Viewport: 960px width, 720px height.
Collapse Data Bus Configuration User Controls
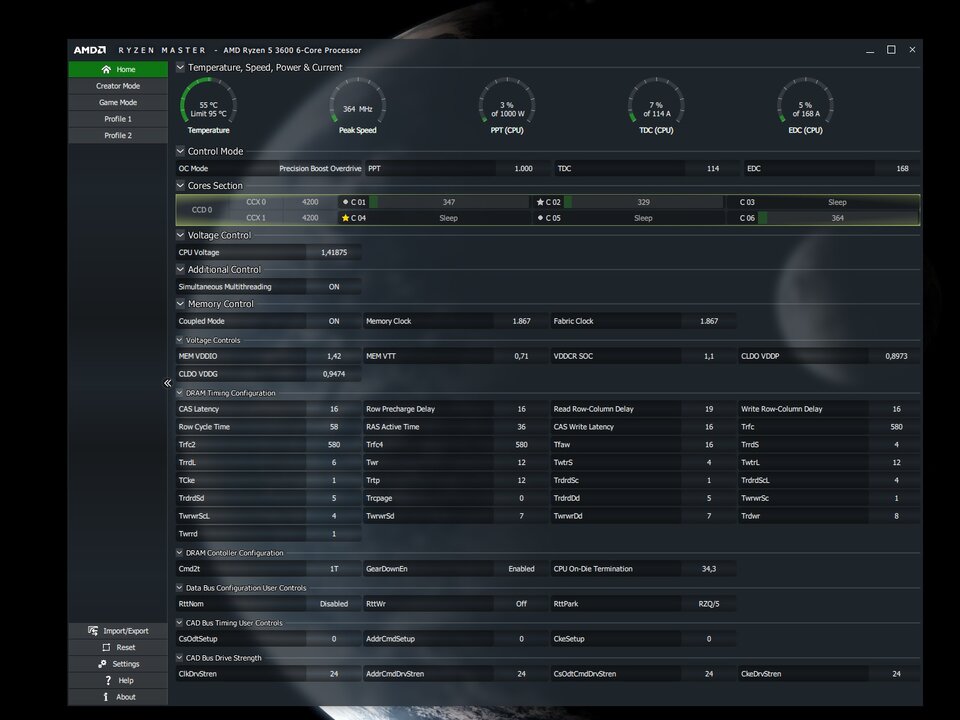[179, 588]
